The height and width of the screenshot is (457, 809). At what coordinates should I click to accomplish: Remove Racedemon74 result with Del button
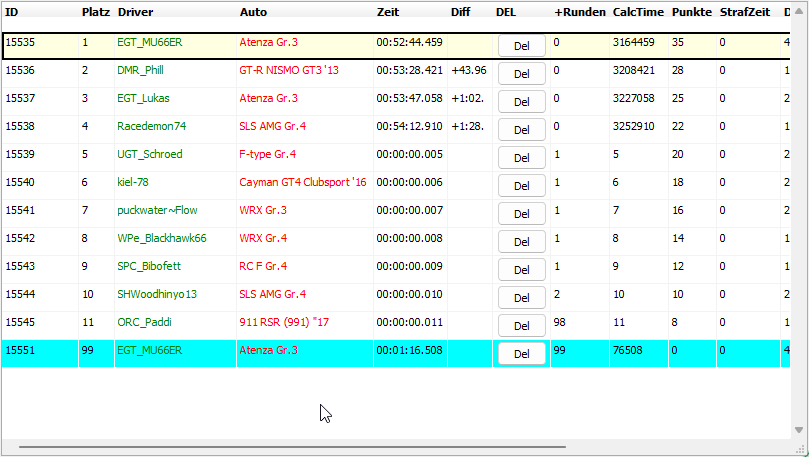(521, 129)
